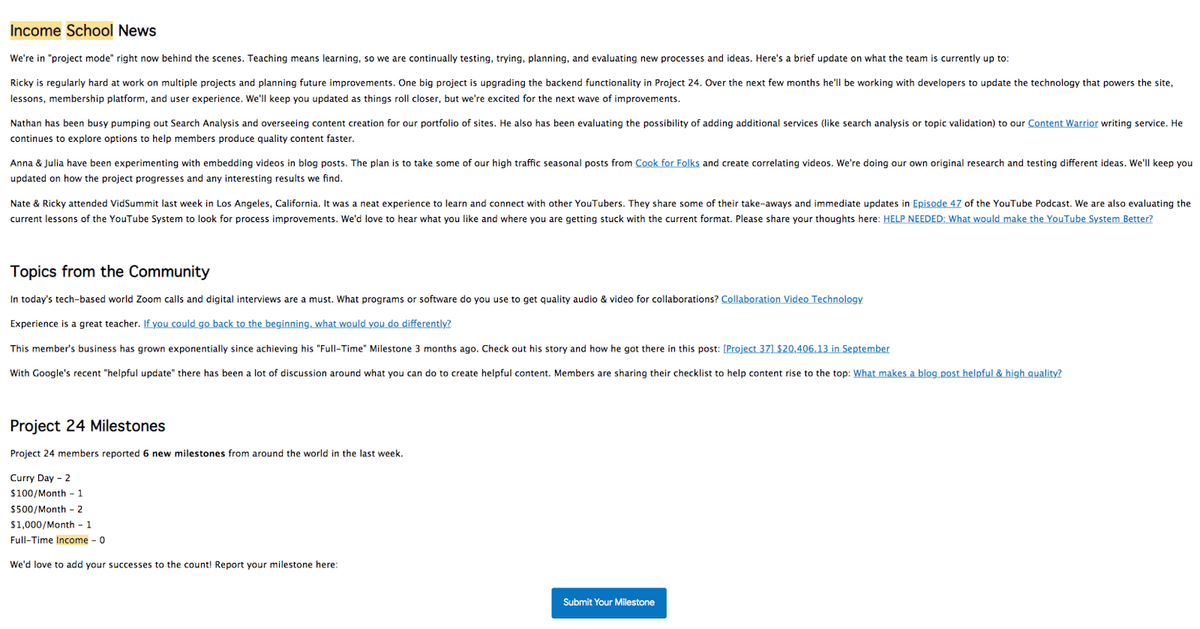Click the highlighted 'Income' in the Full-Time line
This screenshot has height=629, width=1200.
(x=72, y=540)
